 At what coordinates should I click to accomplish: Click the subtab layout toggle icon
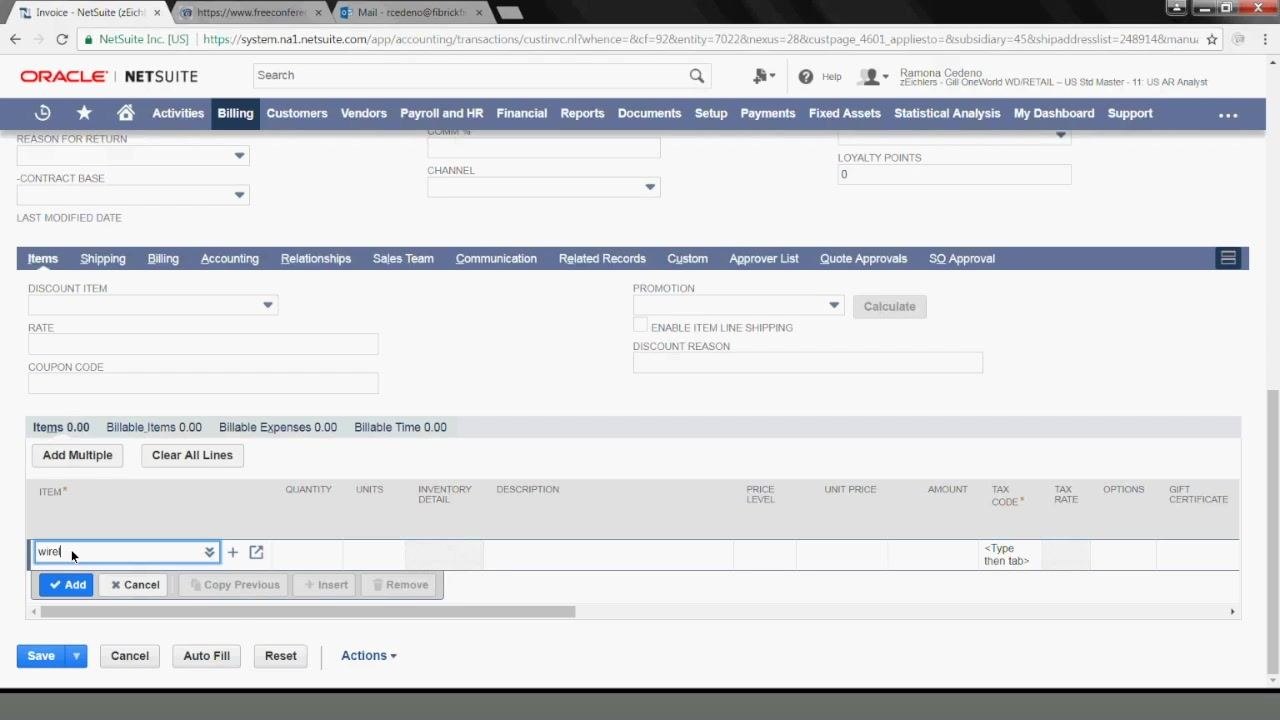tap(1228, 258)
